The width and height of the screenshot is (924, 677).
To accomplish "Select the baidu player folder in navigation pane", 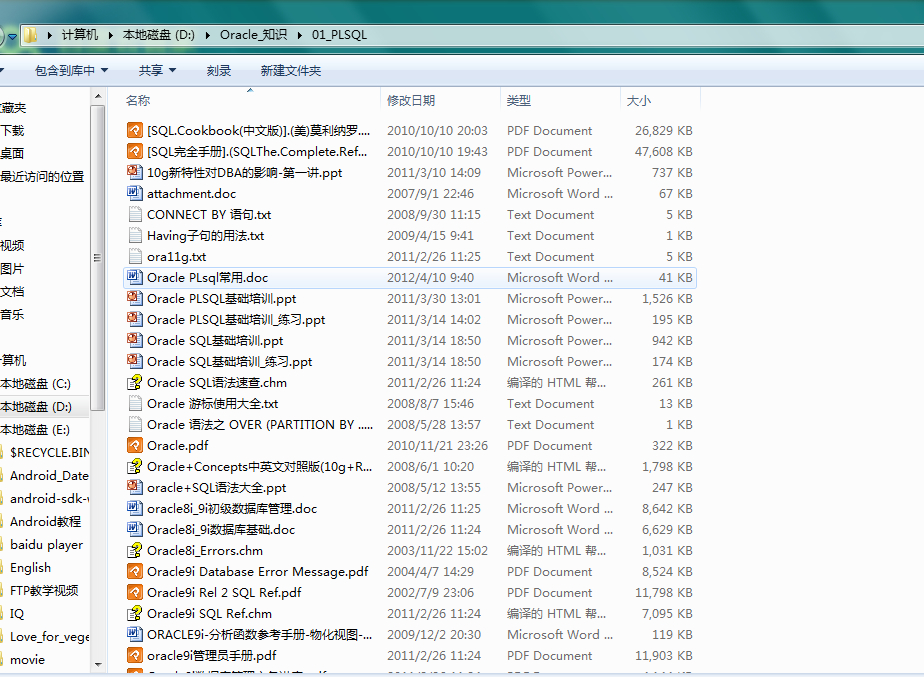I will [x=47, y=544].
